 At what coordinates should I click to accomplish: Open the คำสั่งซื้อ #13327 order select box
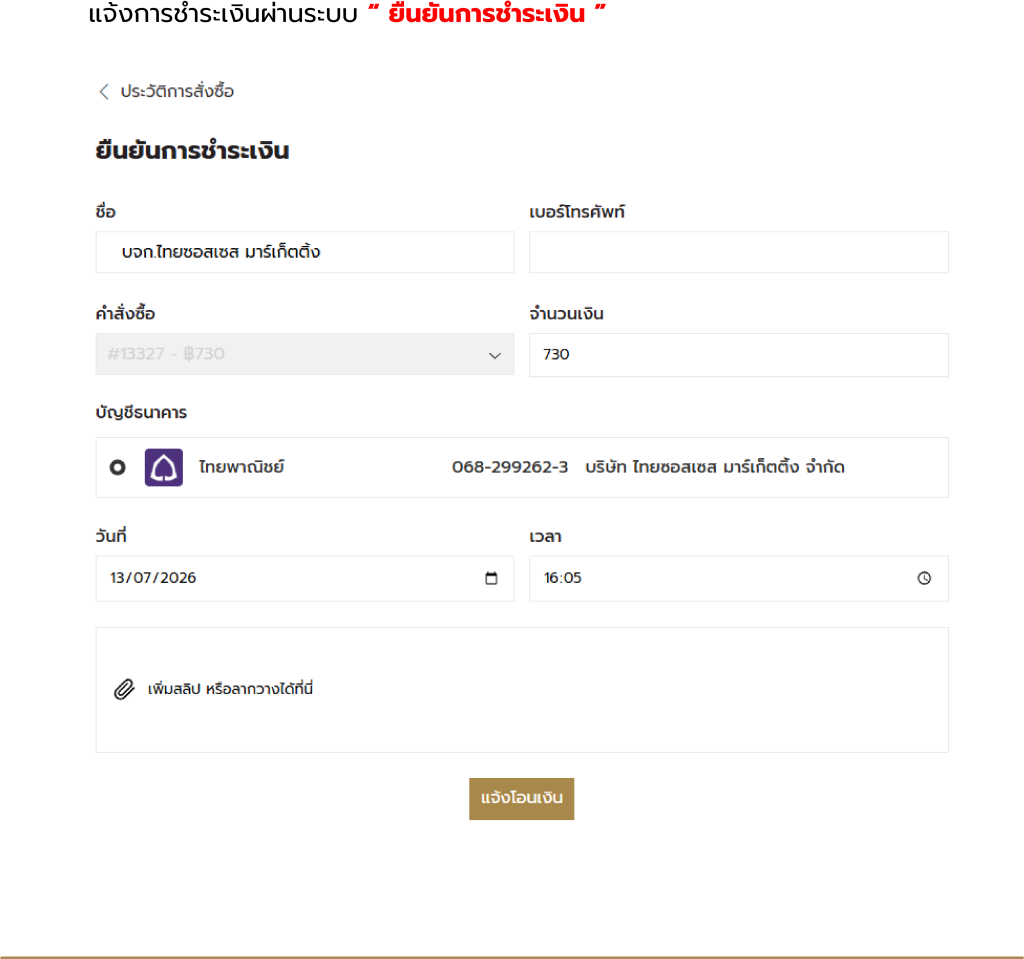[305, 354]
